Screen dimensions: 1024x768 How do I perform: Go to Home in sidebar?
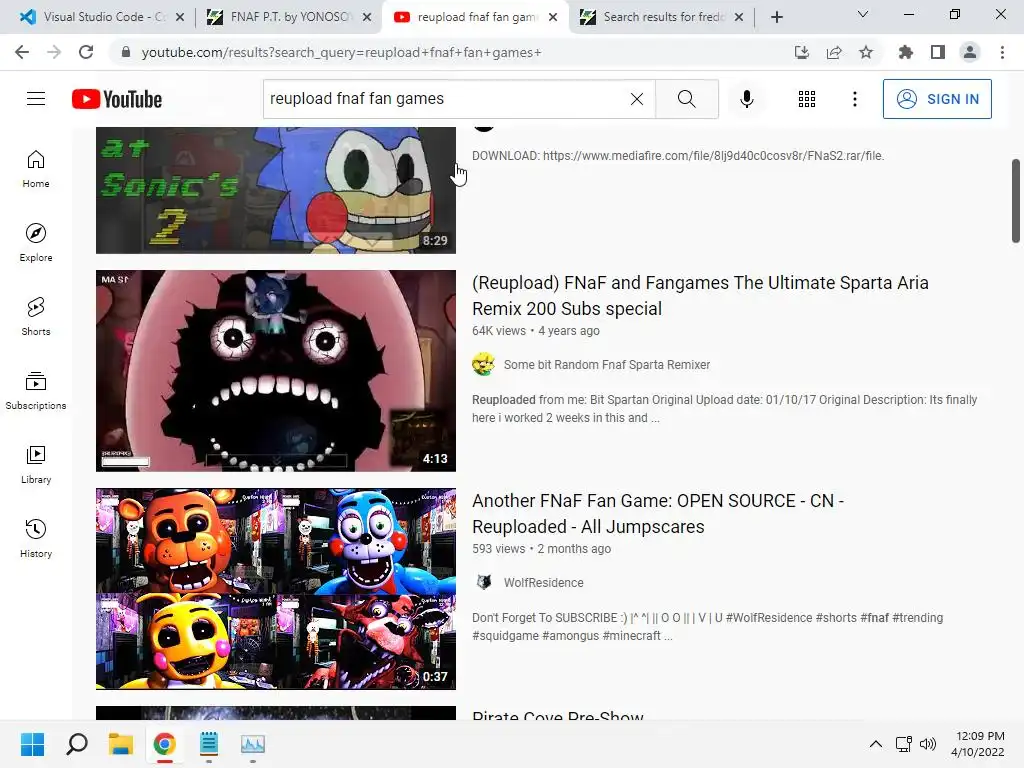36,169
